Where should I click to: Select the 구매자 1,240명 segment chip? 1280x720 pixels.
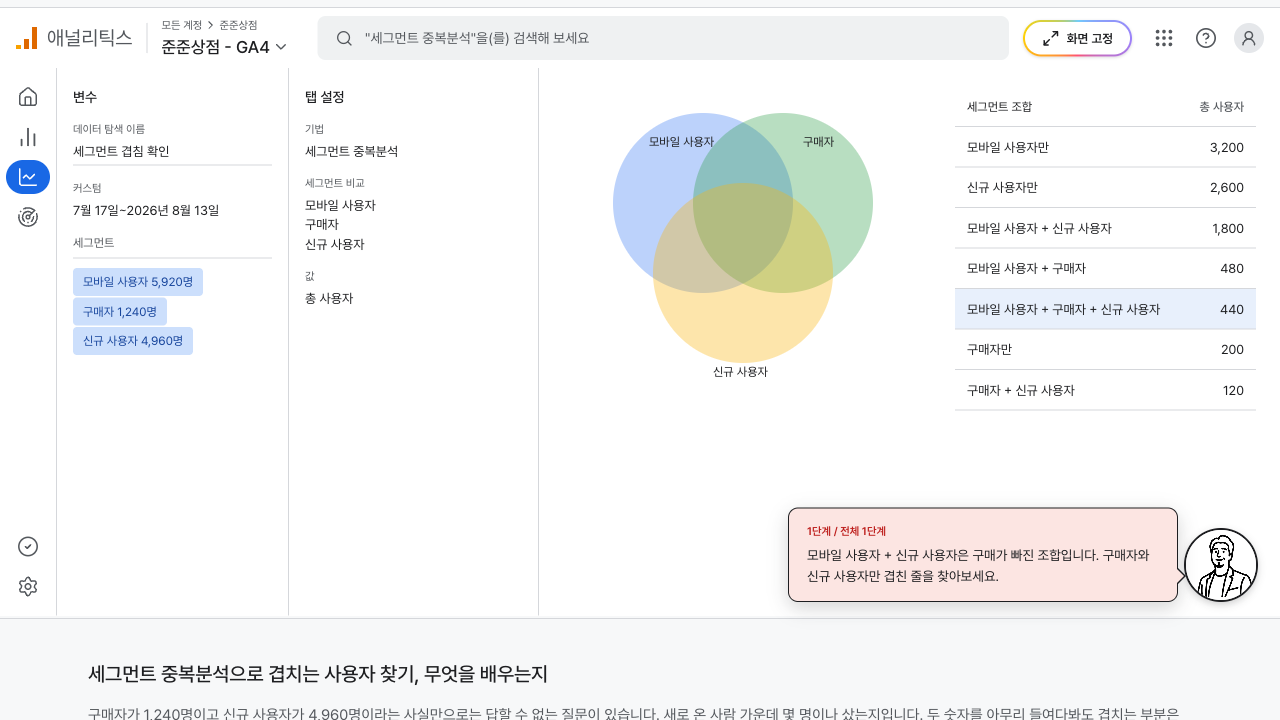120,312
